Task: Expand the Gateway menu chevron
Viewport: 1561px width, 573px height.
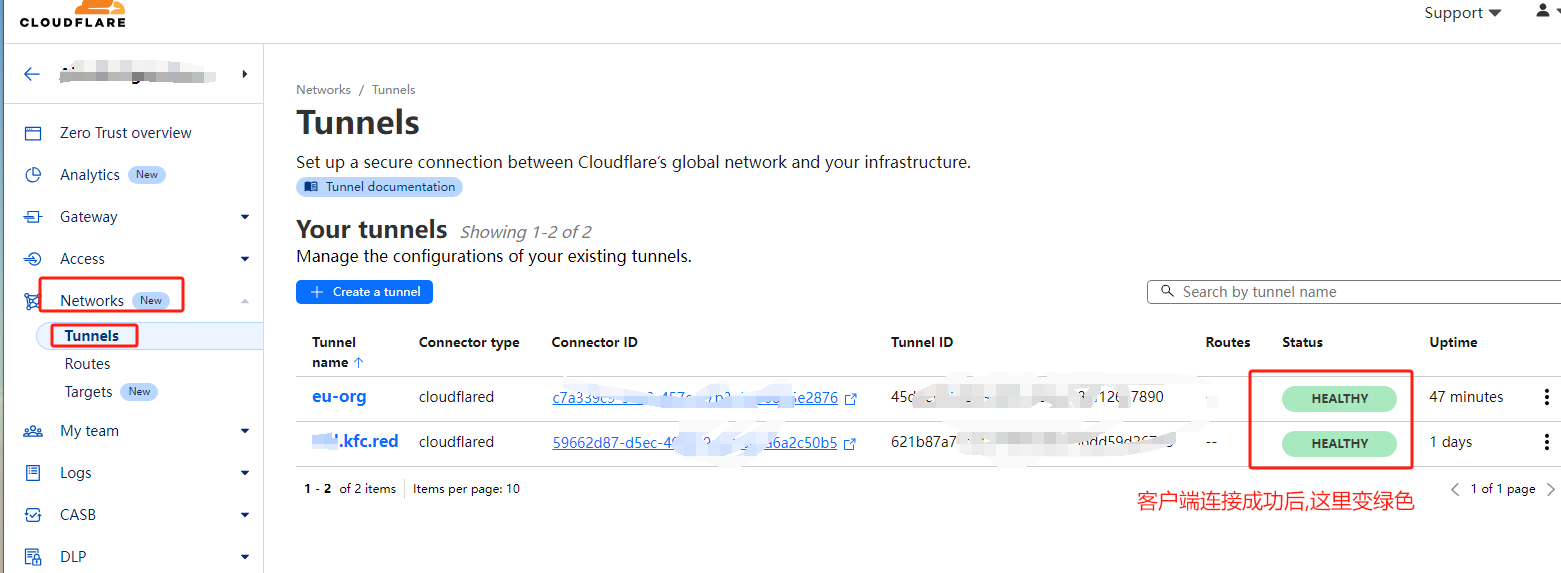Action: click(x=245, y=217)
